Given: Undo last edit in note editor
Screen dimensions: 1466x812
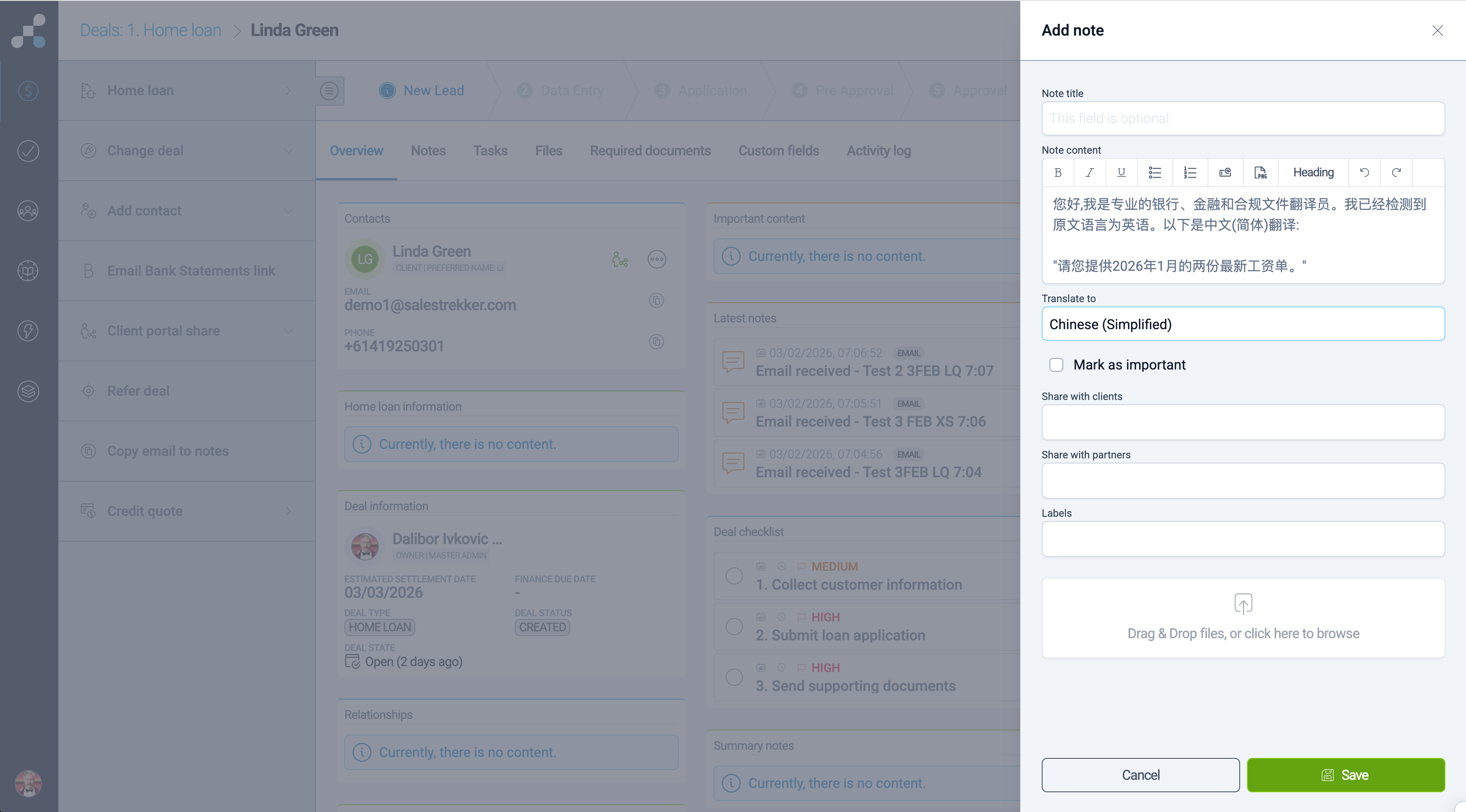Looking at the screenshot, I should tap(1364, 172).
